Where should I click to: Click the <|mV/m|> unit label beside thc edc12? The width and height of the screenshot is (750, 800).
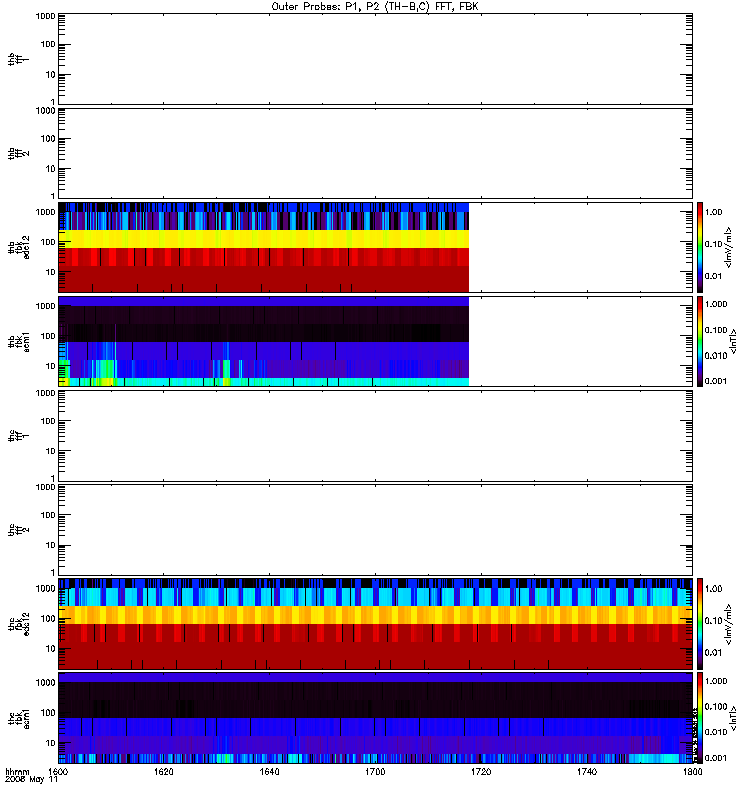(x=729, y=624)
